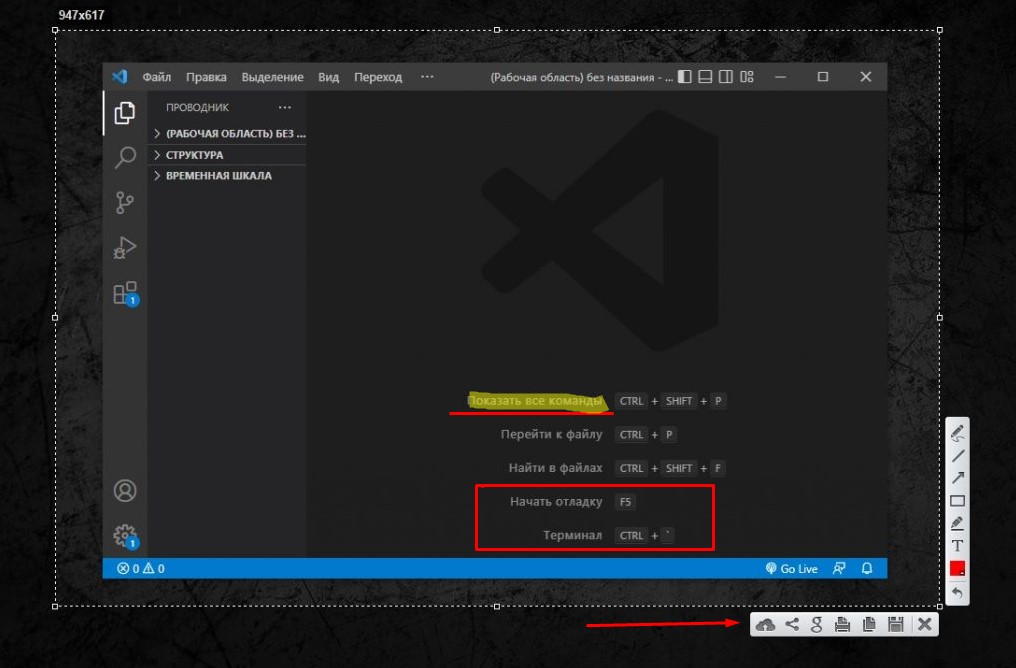
Task: Maximize the VS Code window
Action: pos(823,76)
